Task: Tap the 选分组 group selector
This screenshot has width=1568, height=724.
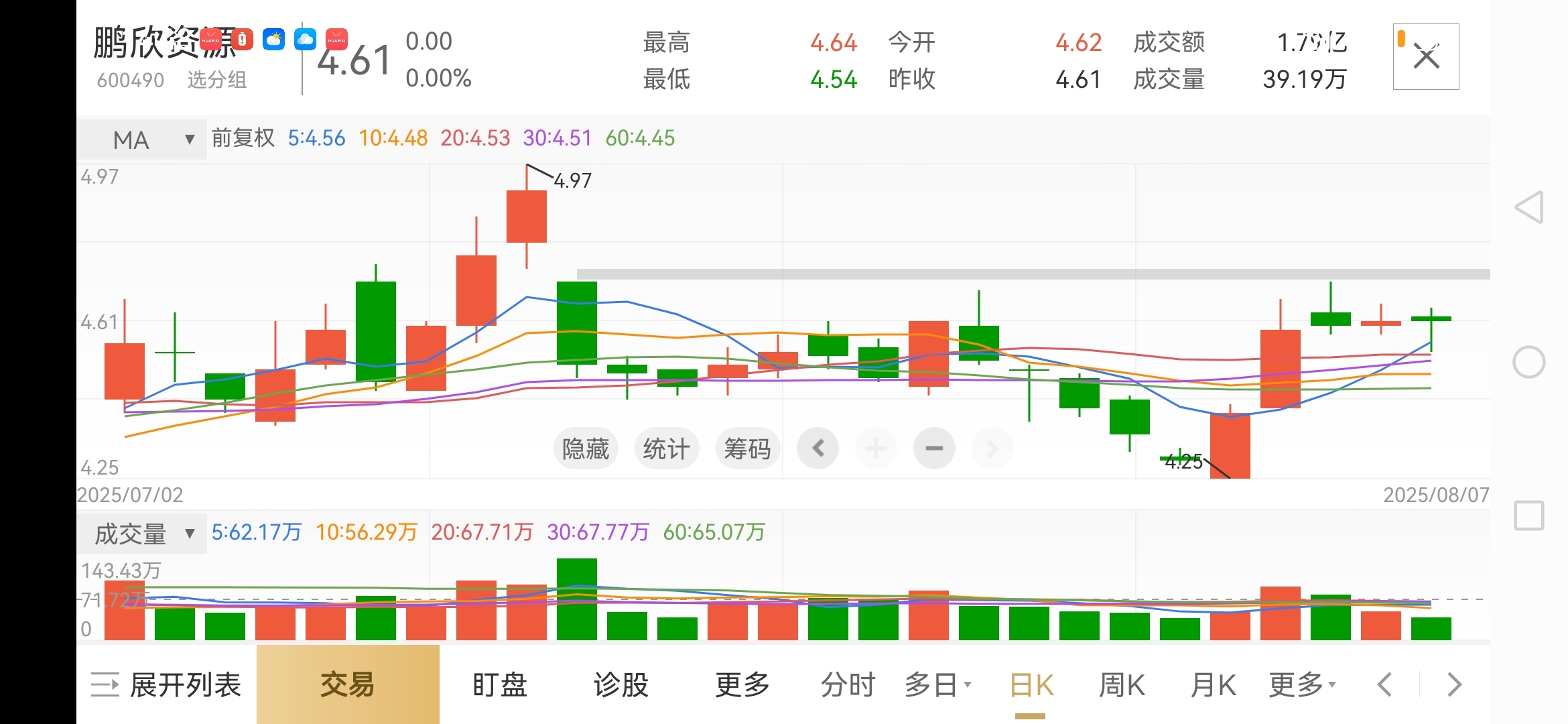Action: (217, 80)
